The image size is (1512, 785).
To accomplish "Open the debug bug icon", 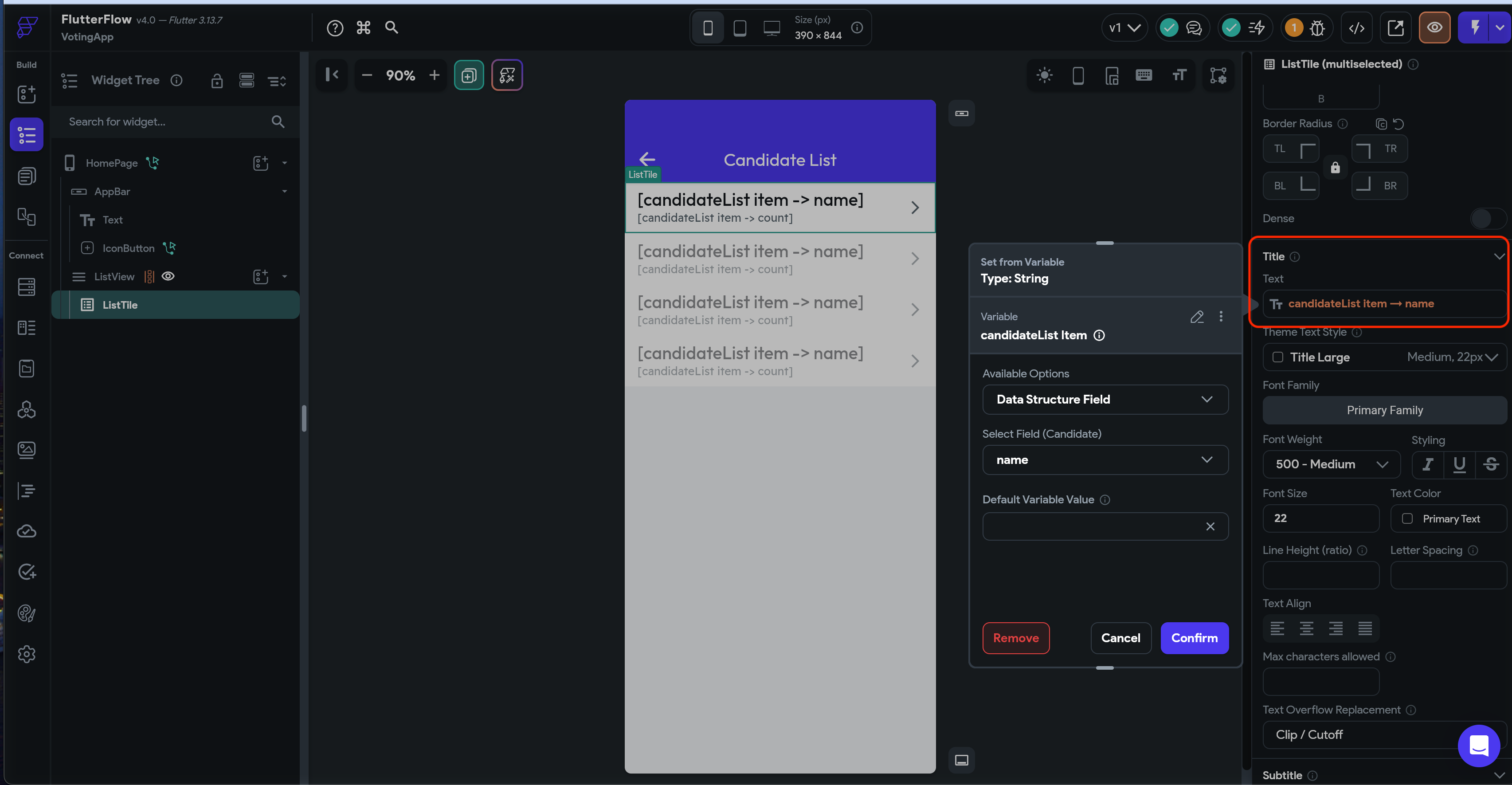I will coord(1317,27).
